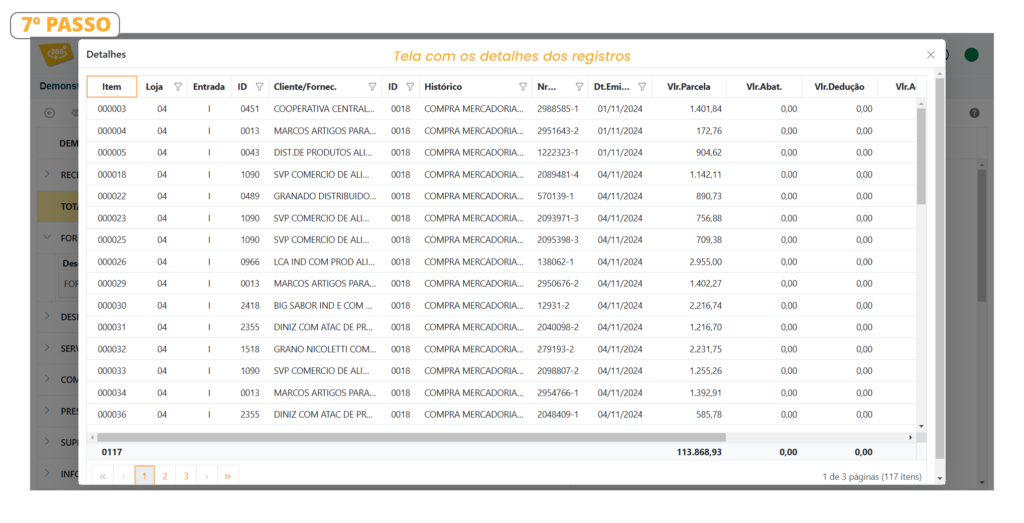The image size is (1024, 523).
Task: Open filter for Cliente/Fornec. column
Action: click(372, 87)
